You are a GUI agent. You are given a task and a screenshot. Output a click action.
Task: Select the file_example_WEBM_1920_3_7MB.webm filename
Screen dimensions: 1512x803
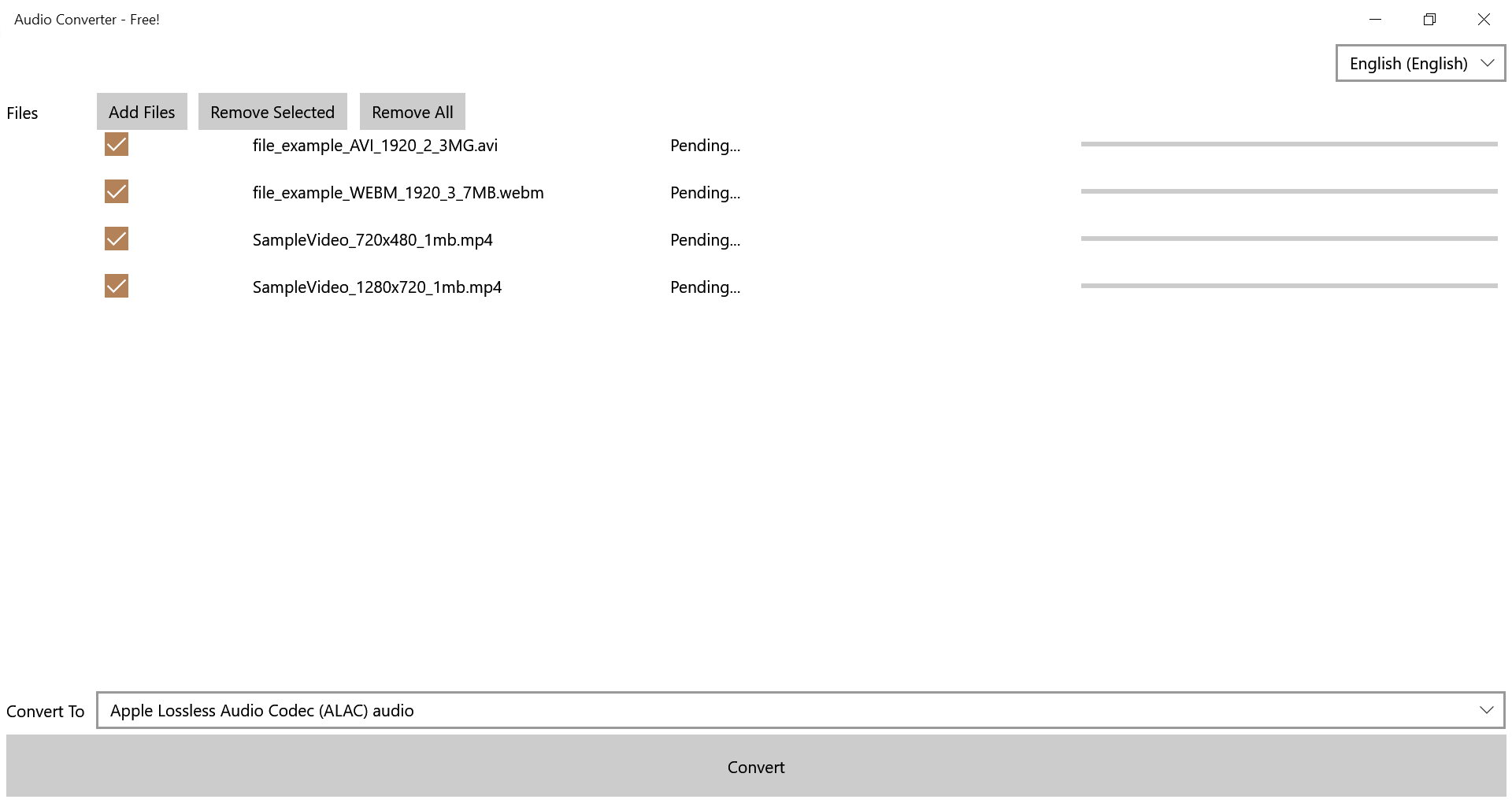(398, 193)
